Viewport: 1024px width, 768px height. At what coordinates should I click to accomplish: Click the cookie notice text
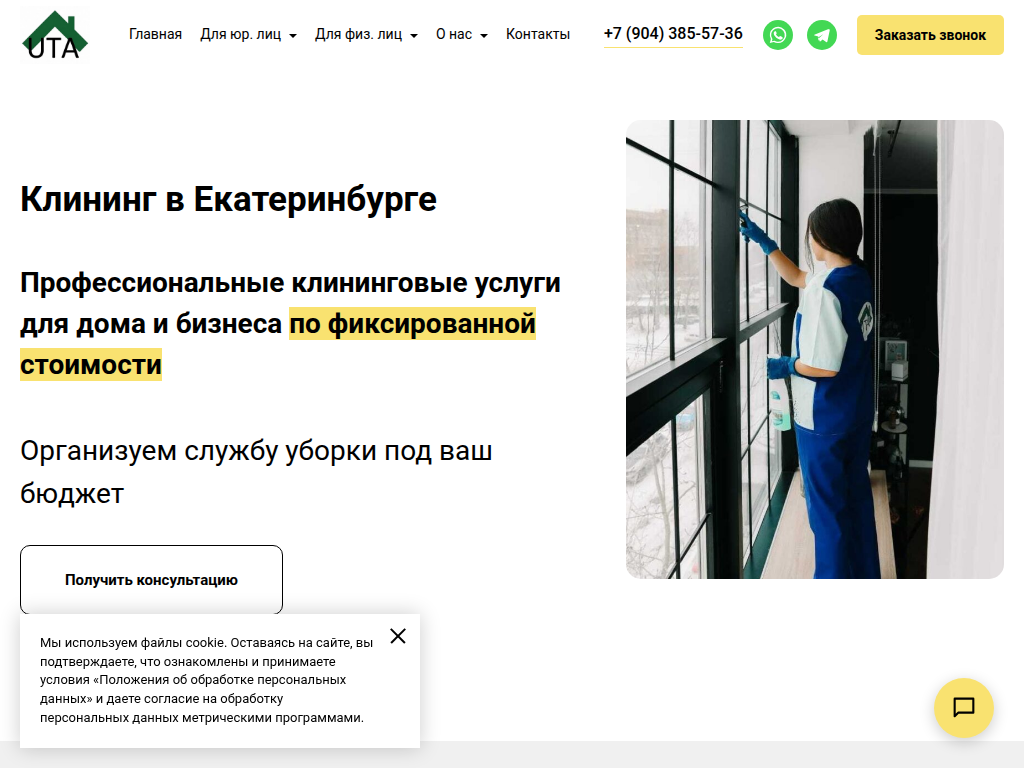coord(206,680)
